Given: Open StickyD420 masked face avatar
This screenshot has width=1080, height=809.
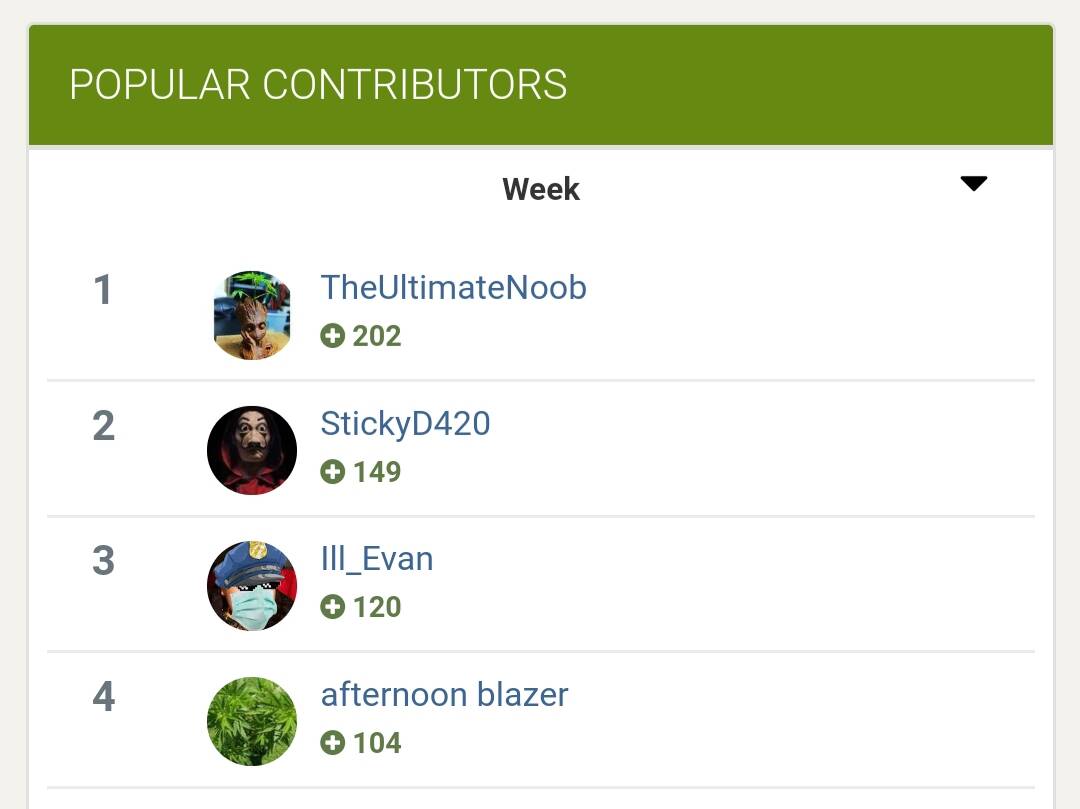Looking at the screenshot, I should click(x=252, y=450).
